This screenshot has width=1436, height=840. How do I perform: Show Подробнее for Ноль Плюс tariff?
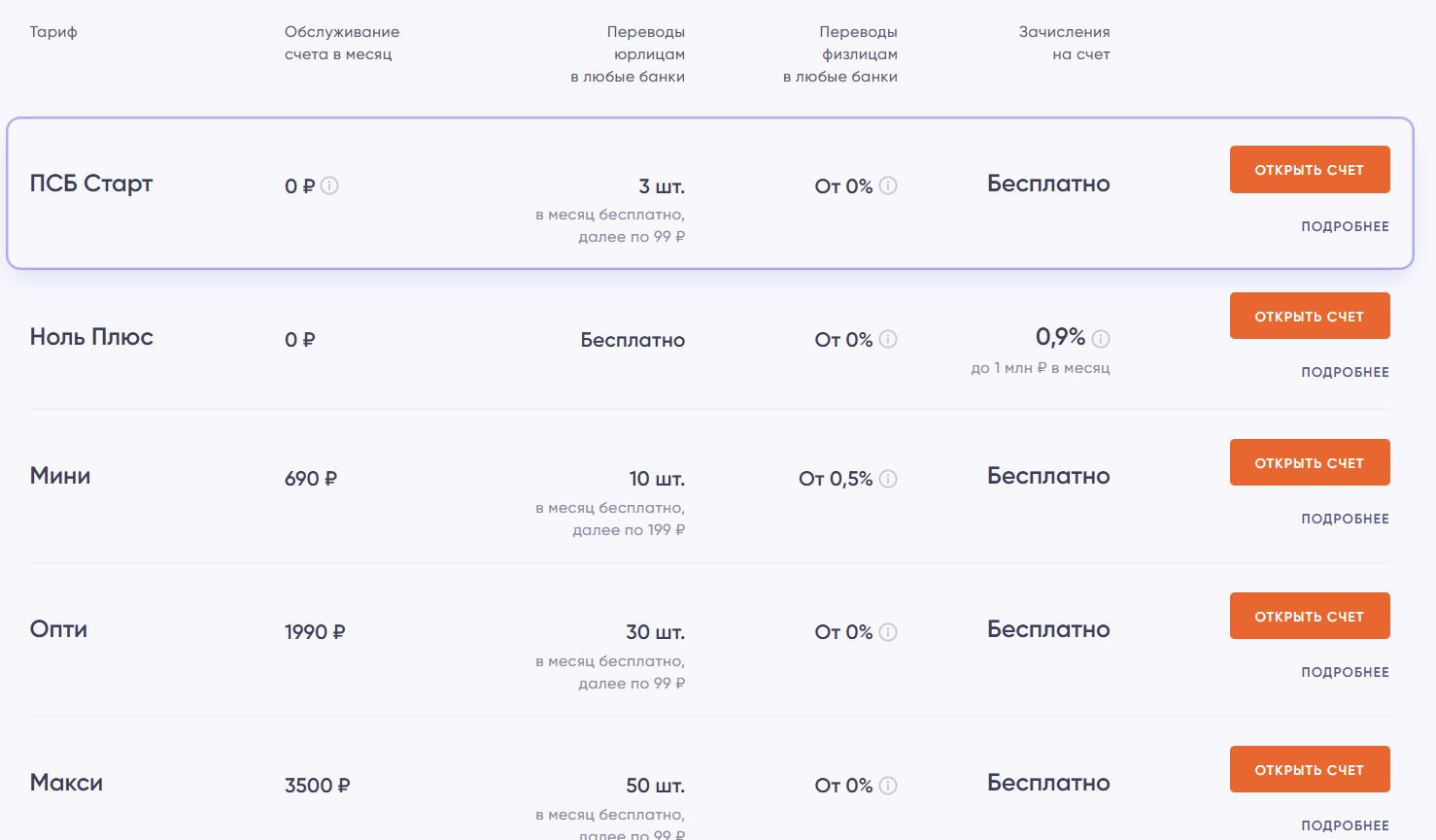[1345, 372]
